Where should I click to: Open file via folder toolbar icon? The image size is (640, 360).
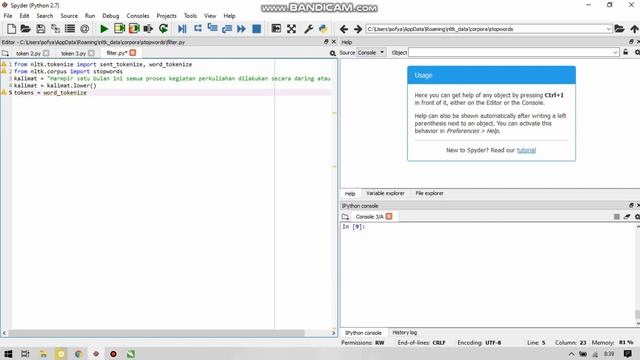[26, 29]
